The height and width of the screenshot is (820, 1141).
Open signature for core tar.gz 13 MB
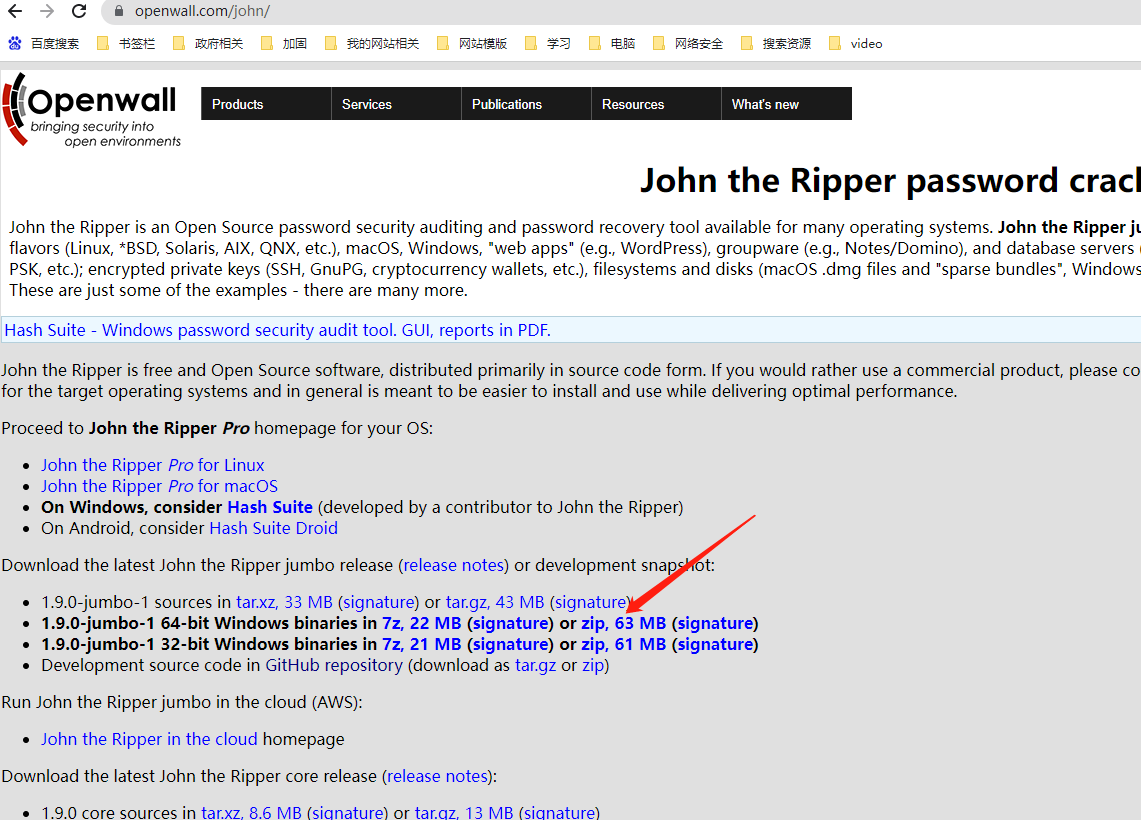(559, 812)
